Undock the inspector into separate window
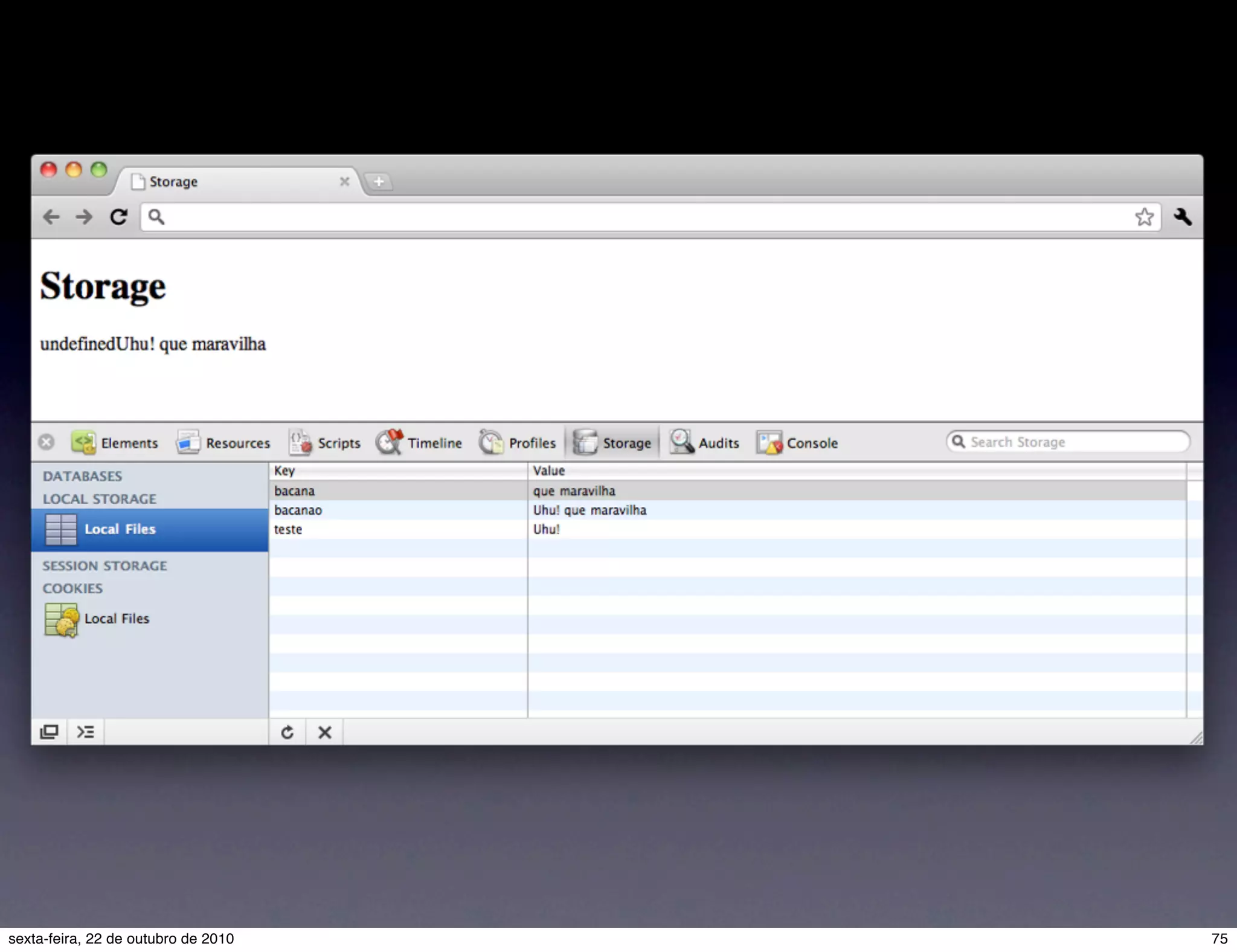This screenshot has height=952, width=1237. [49, 732]
